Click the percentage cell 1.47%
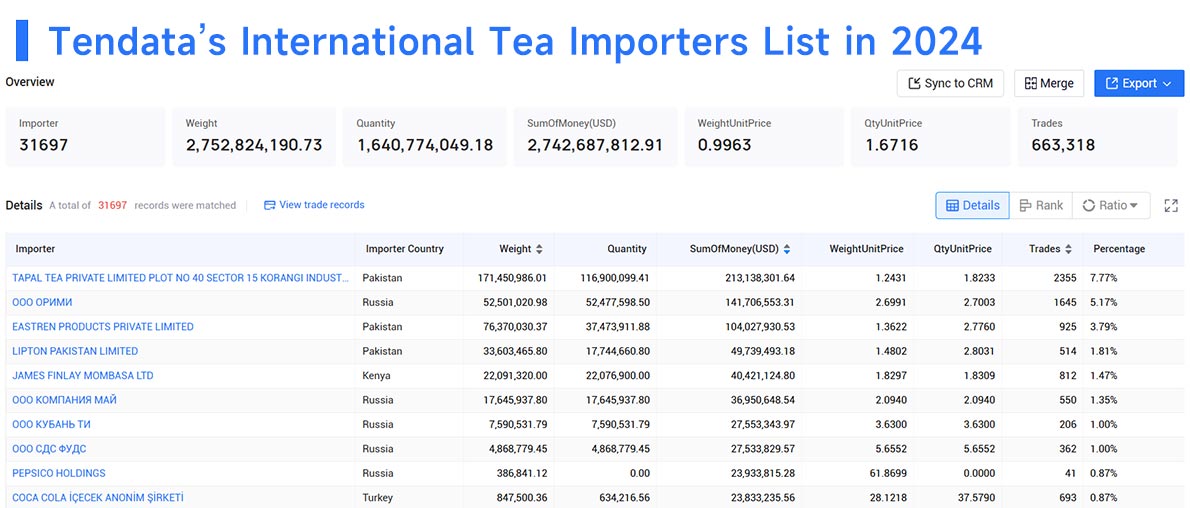The image size is (1190, 508). click(1103, 375)
